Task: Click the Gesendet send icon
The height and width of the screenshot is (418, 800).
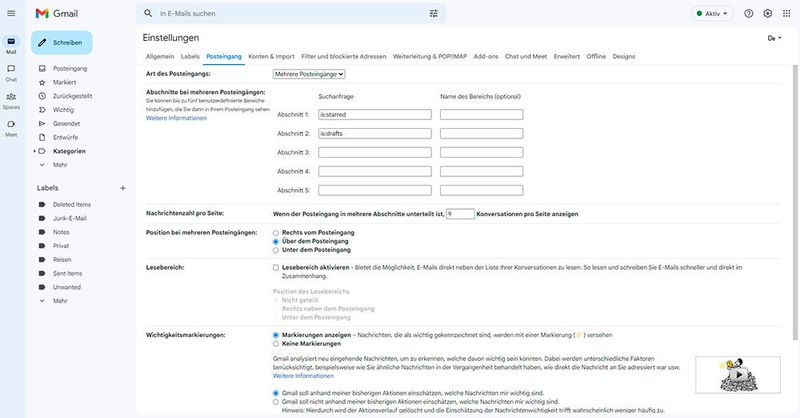Action: click(42, 124)
